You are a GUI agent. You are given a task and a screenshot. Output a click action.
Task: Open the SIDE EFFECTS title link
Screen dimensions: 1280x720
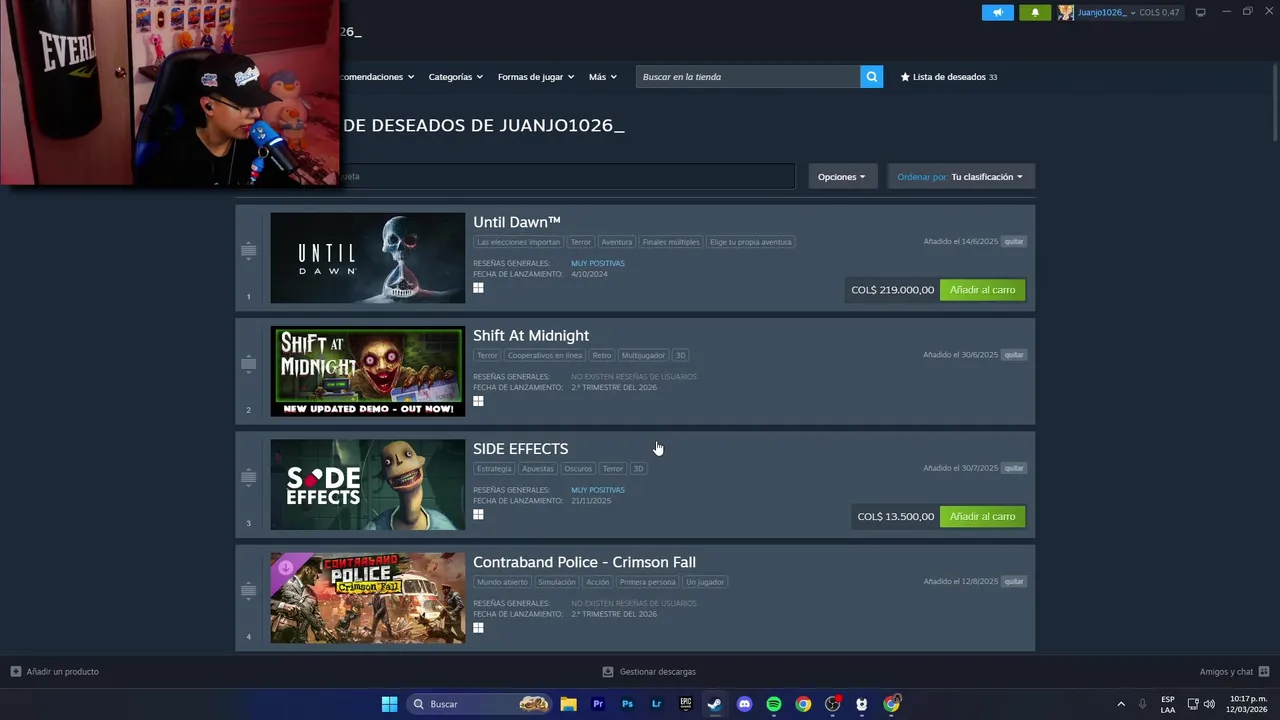click(x=520, y=449)
